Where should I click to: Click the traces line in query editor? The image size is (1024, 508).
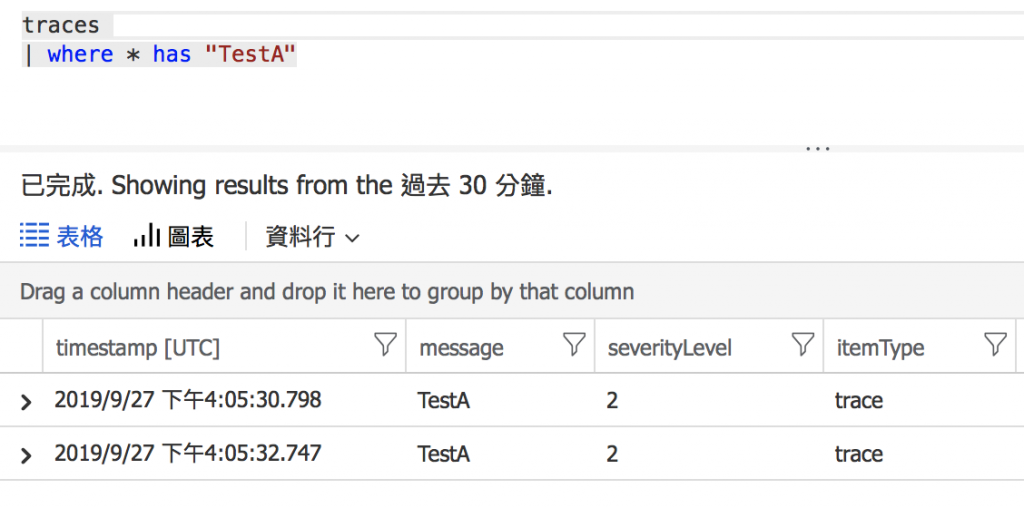(x=61, y=25)
